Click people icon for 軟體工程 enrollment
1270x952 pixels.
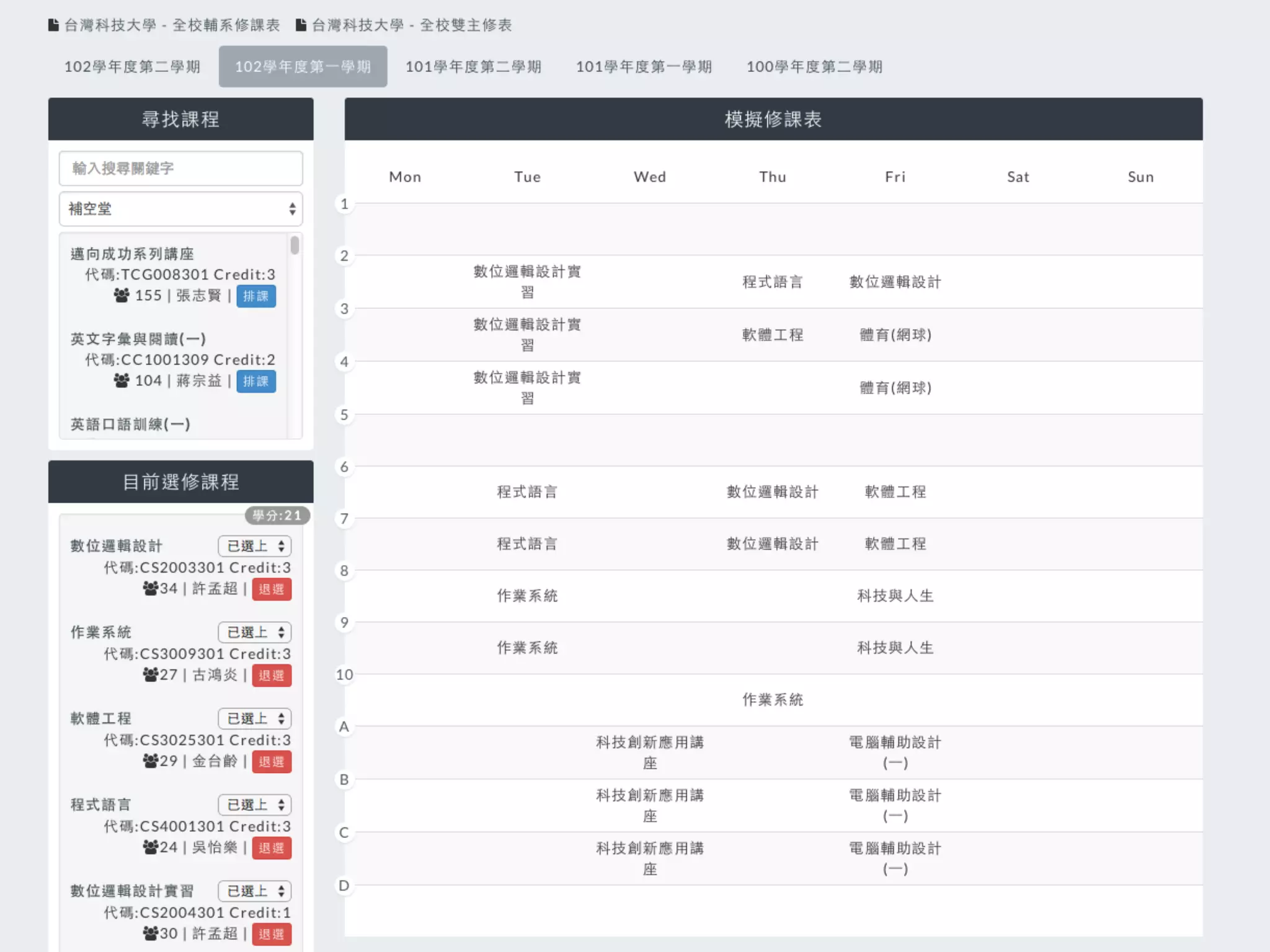point(150,760)
